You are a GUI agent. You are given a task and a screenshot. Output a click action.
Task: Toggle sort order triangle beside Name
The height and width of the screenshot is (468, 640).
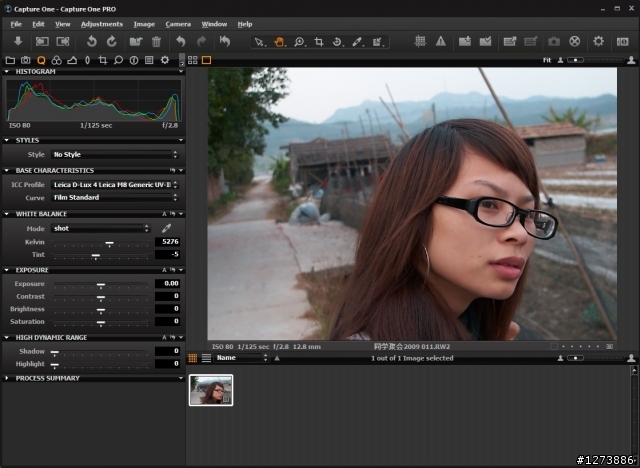pos(277,358)
